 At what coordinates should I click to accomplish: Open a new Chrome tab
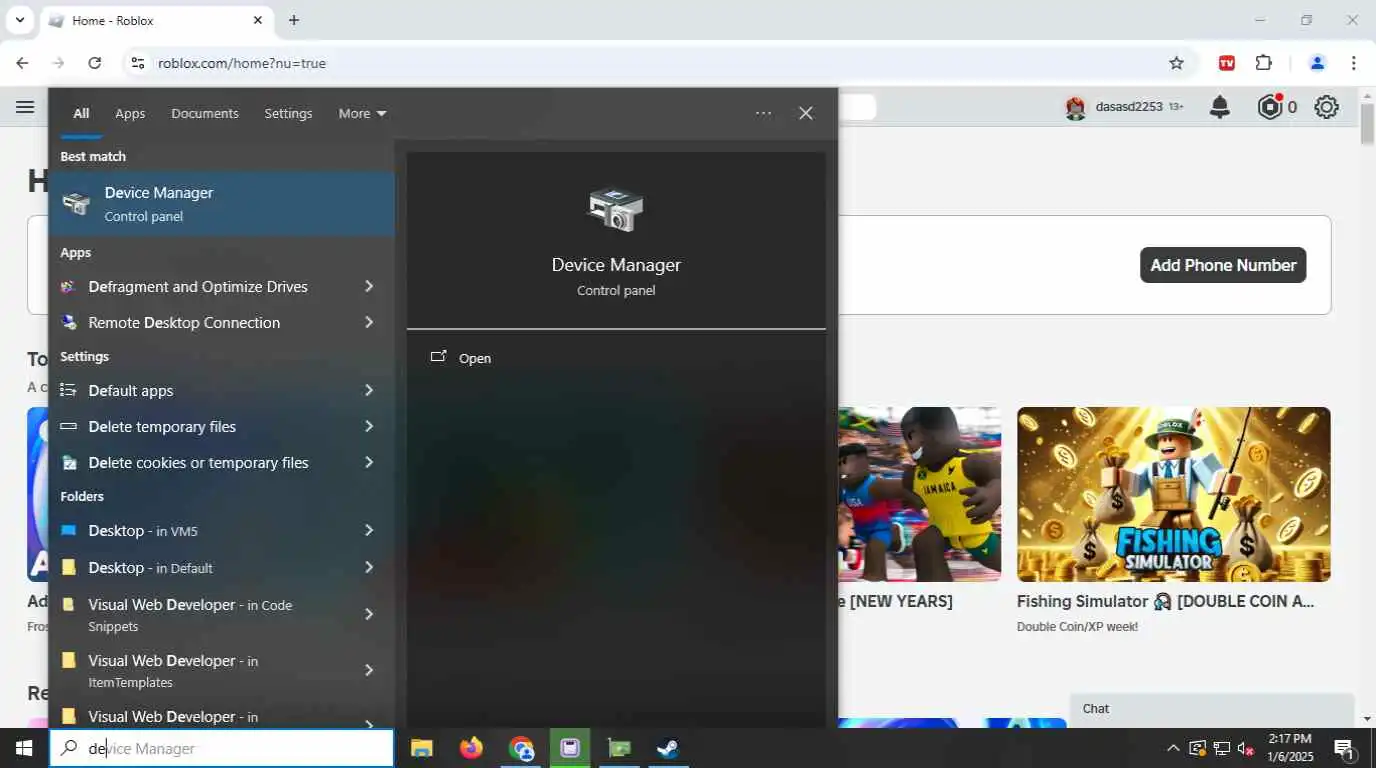pos(294,20)
